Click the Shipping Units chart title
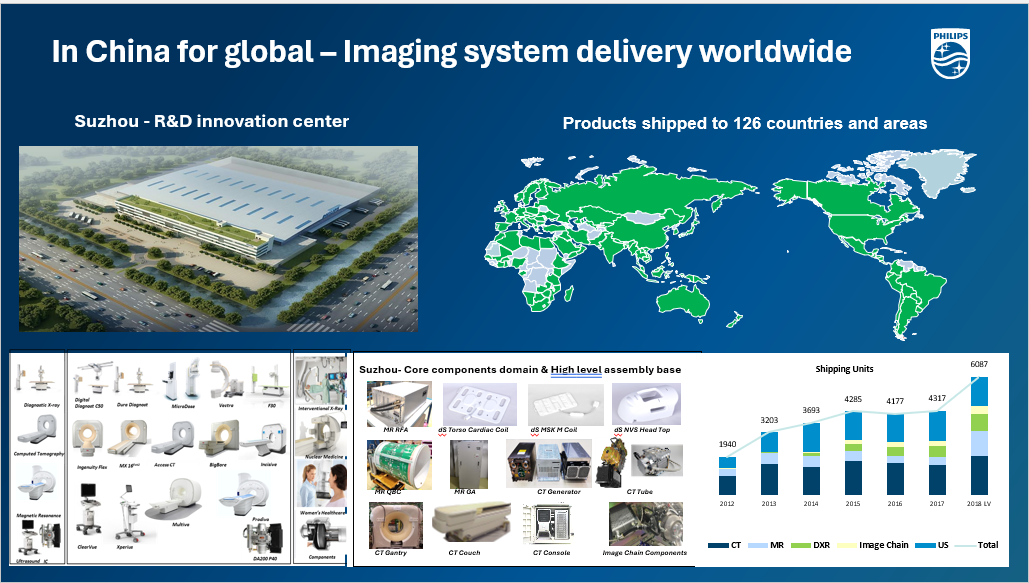The height and width of the screenshot is (583, 1029). [846, 369]
